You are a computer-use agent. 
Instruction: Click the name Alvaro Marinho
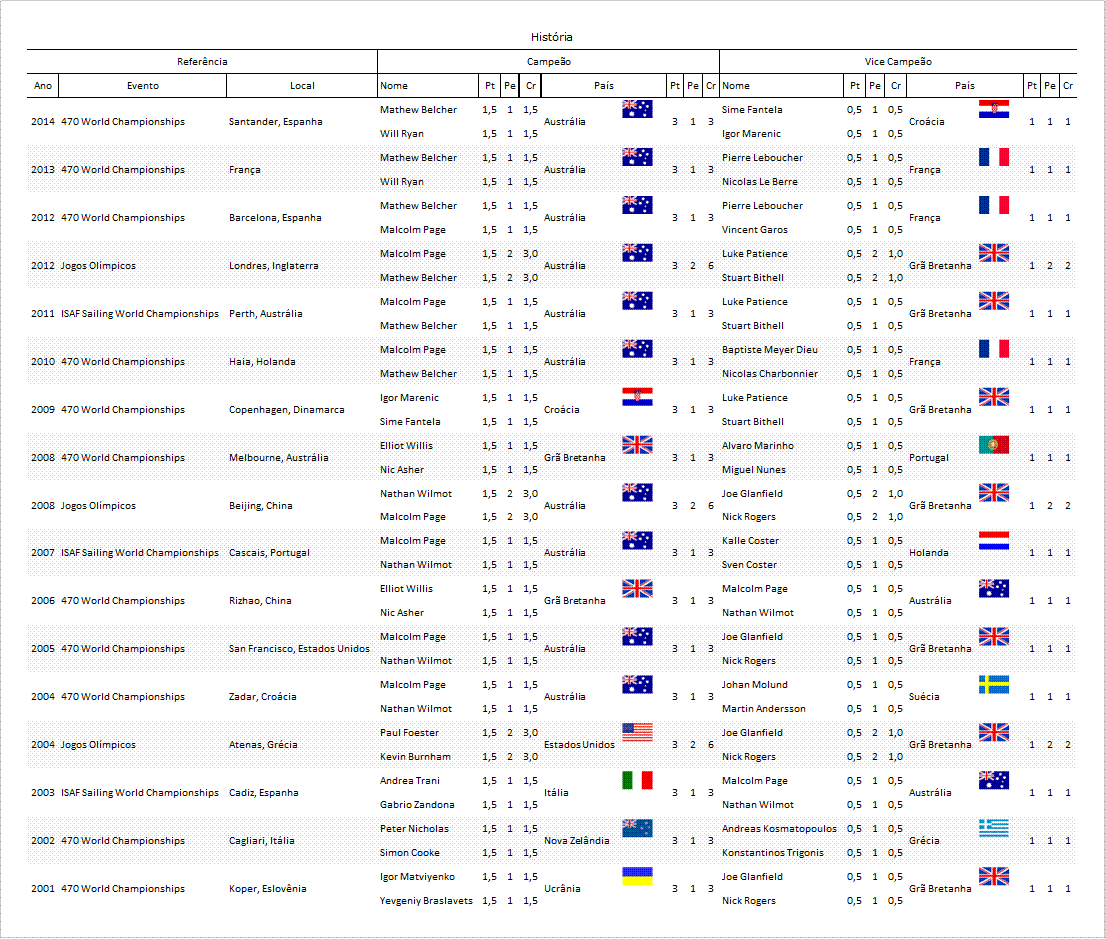click(758, 446)
